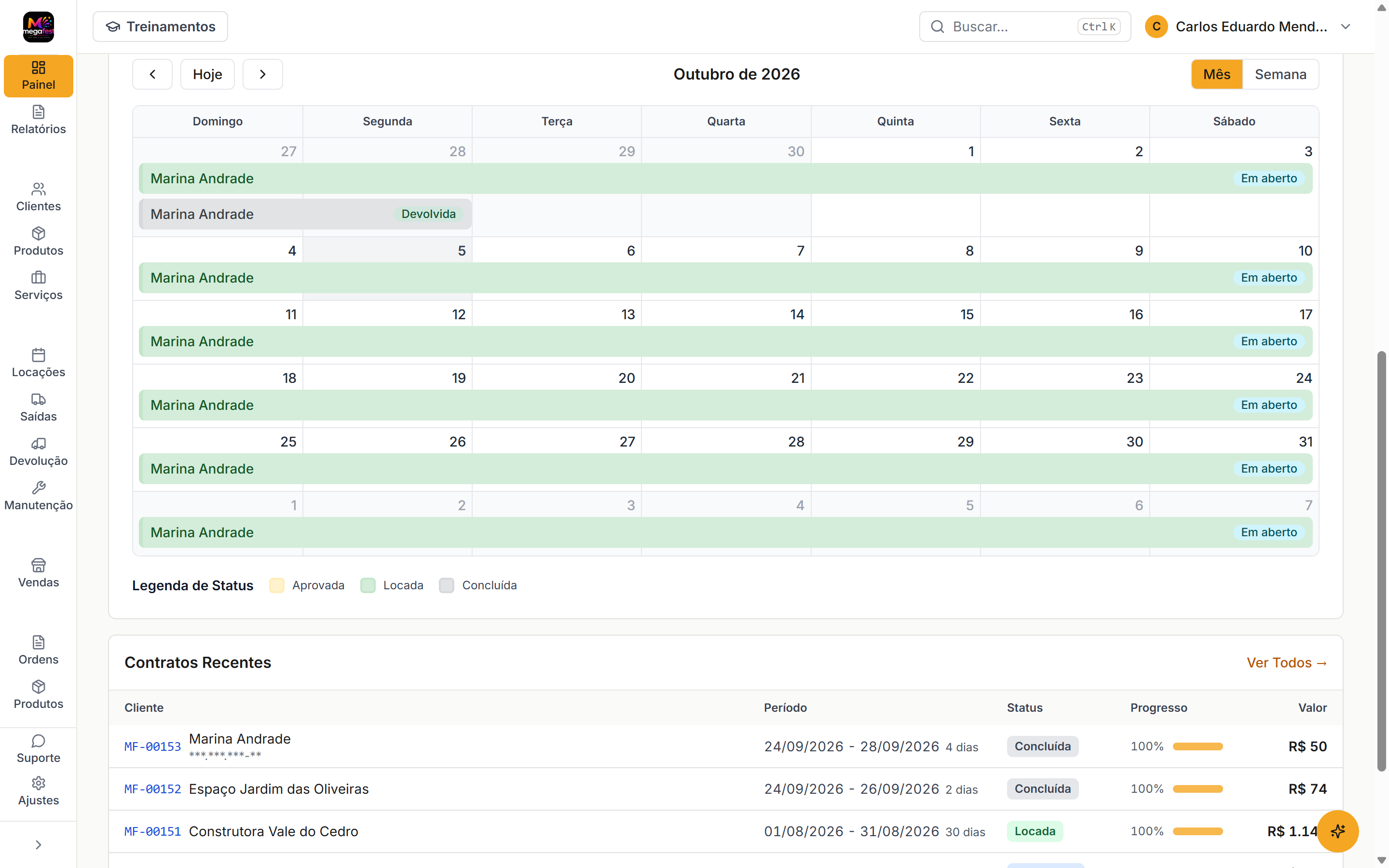
Task: Expand the collapsed sidebar with the chevron
Action: pyautogui.click(x=39, y=844)
